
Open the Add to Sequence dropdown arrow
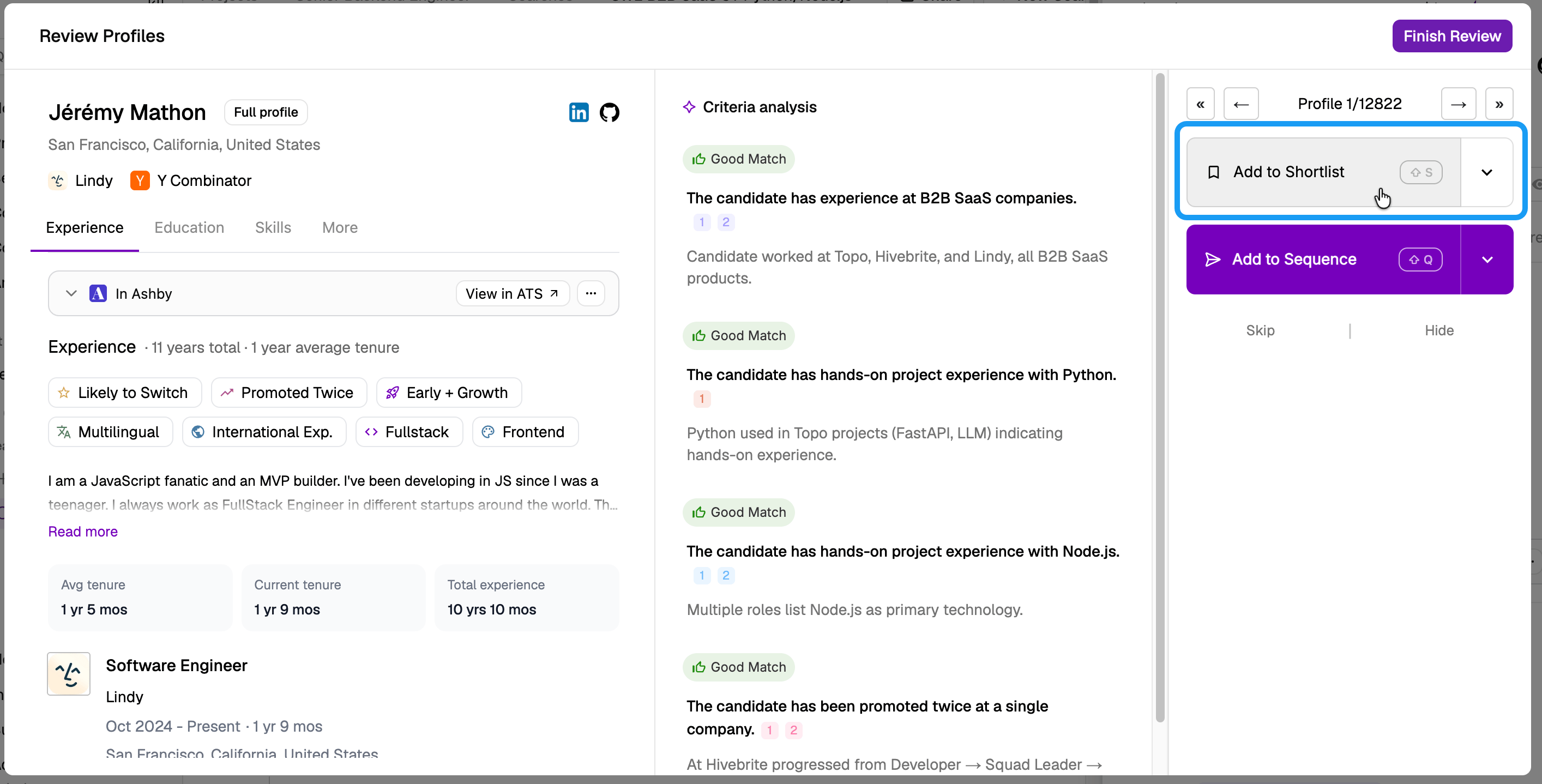click(1487, 260)
